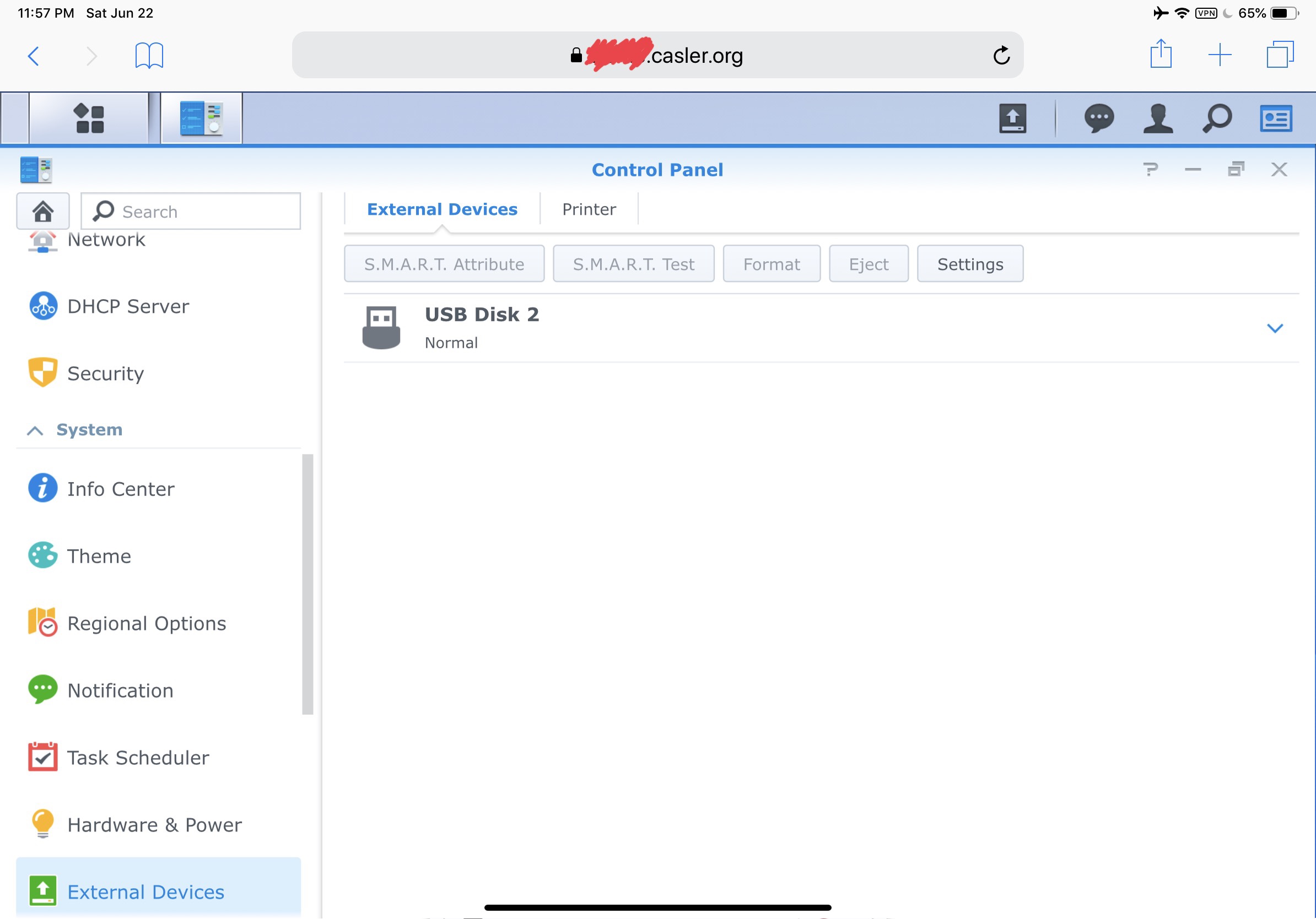Tap the Safari address bar
1316x919 pixels.
[x=657, y=55]
